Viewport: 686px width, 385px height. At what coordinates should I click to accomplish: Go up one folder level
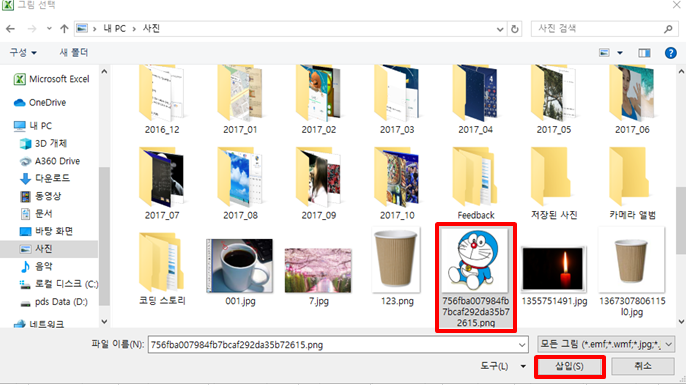[64, 29]
